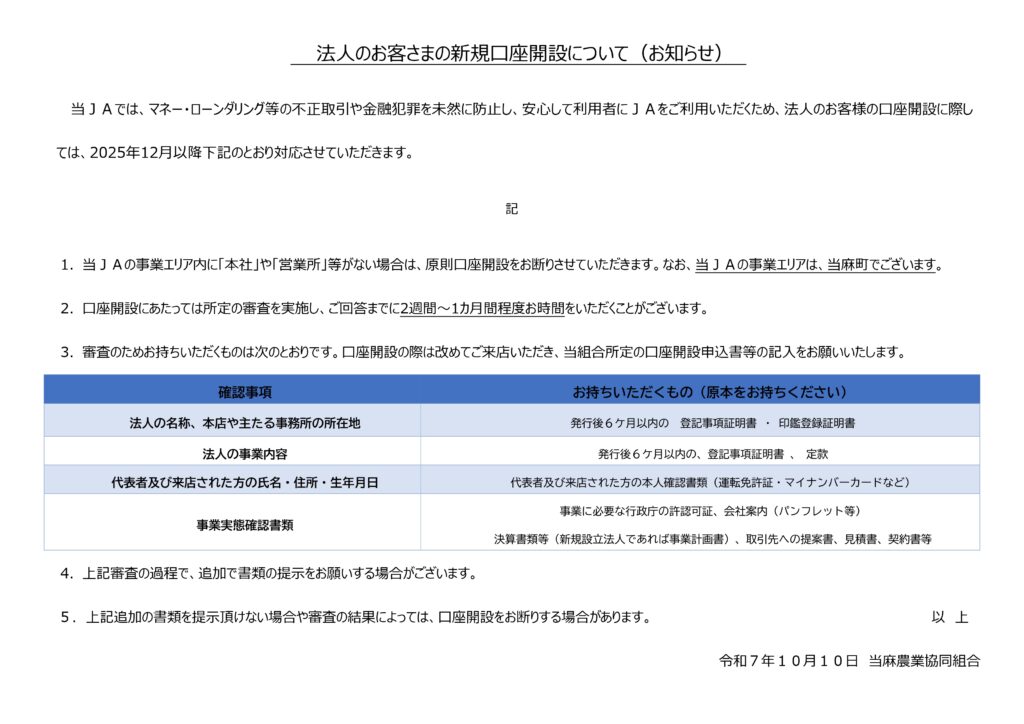Click the お持ちいただくもの table header
Screen dimensions: 1024x724
tap(700, 390)
